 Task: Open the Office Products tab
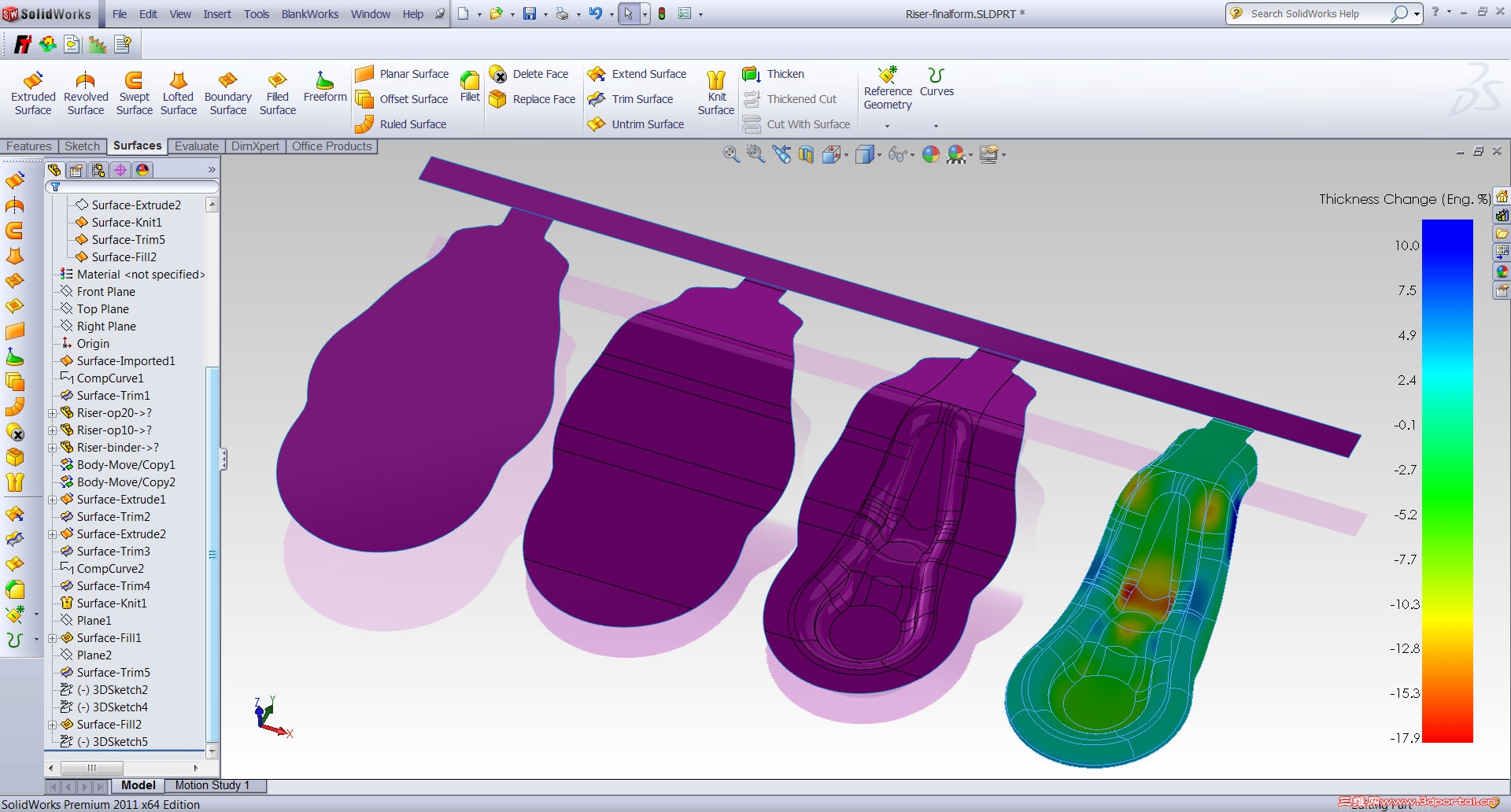[331, 146]
